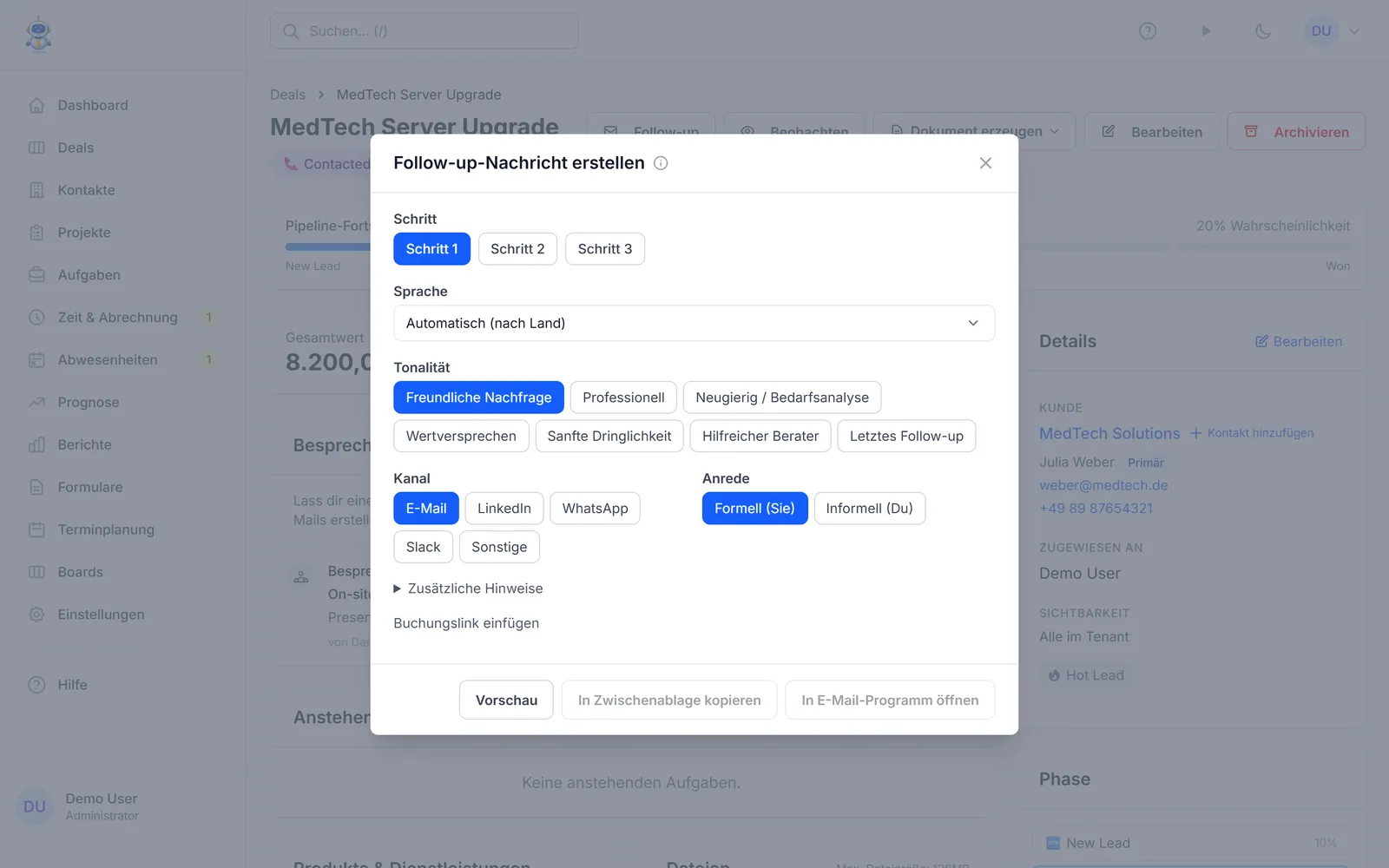The image size is (1389, 868).
Task: Click the Prognose chart icon in the sidebar
Action: [x=36, y=403]
